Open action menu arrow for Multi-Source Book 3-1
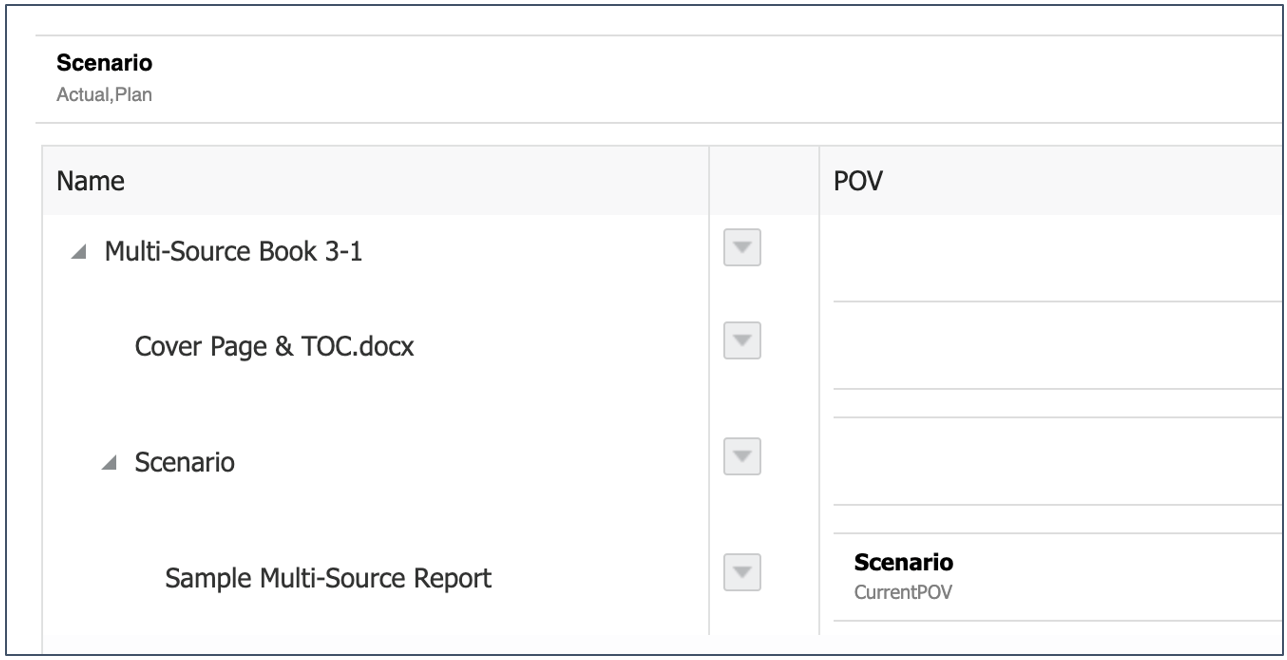Screen dimensions: 1287x660 click(x=742, y=251)
